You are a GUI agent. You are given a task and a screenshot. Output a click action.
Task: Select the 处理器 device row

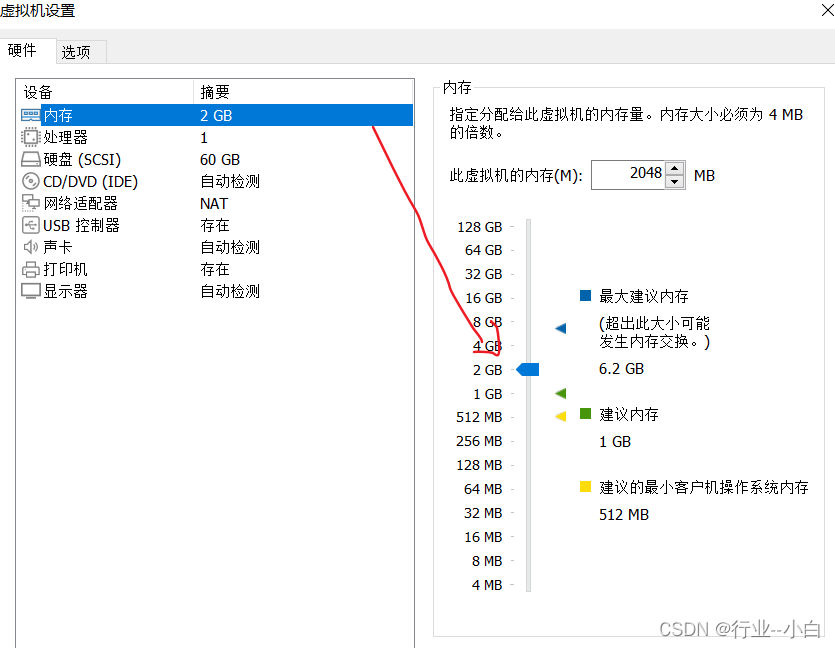tap(216, 137)
